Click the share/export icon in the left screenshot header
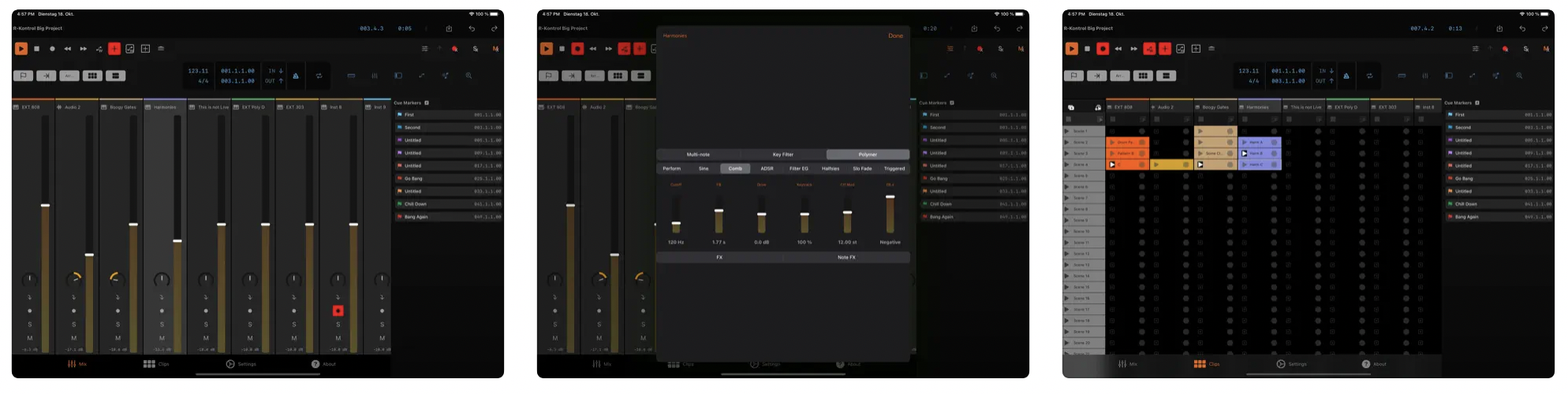This screenshot has width=1568, height=394. click(449, 28)
